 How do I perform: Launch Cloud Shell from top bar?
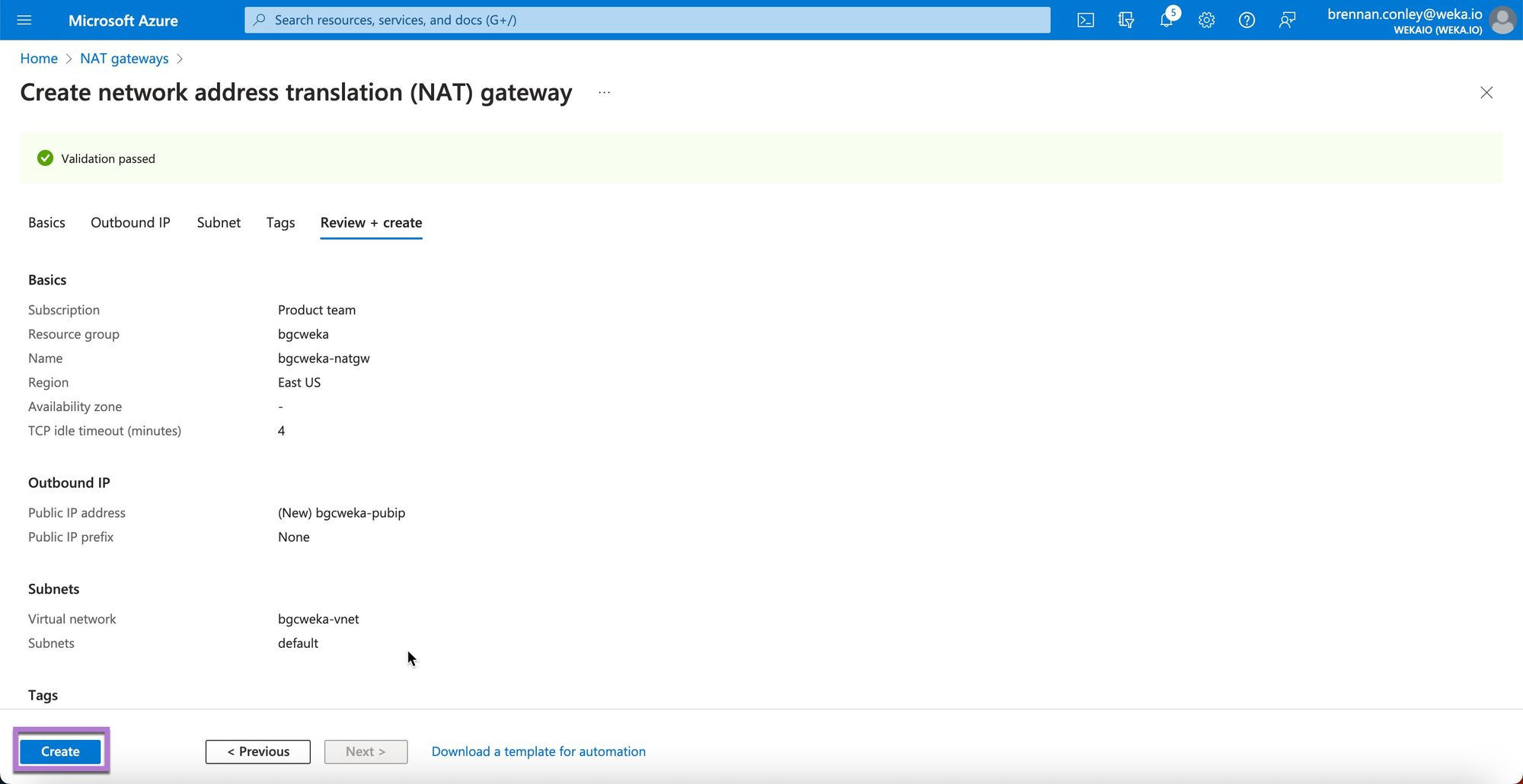[1086, 21]
